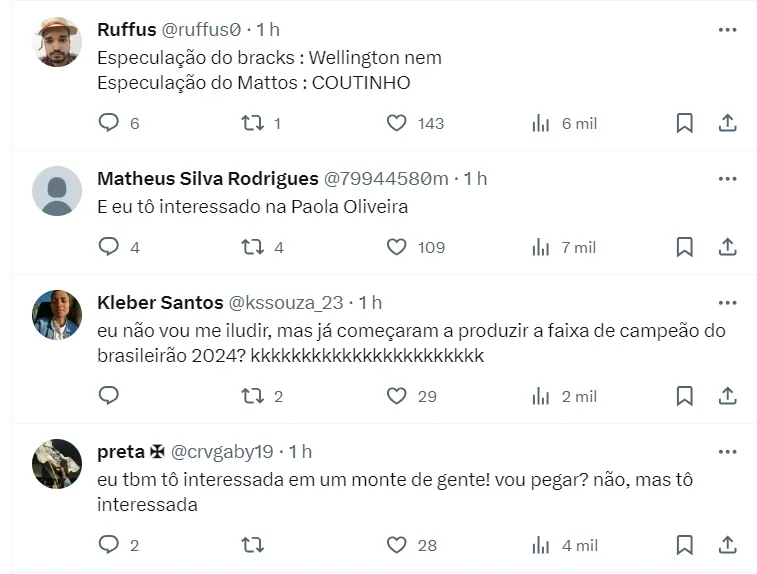Share Ruffus's tweet
This screenshot has height=574, width=757.
coord(728,123)
